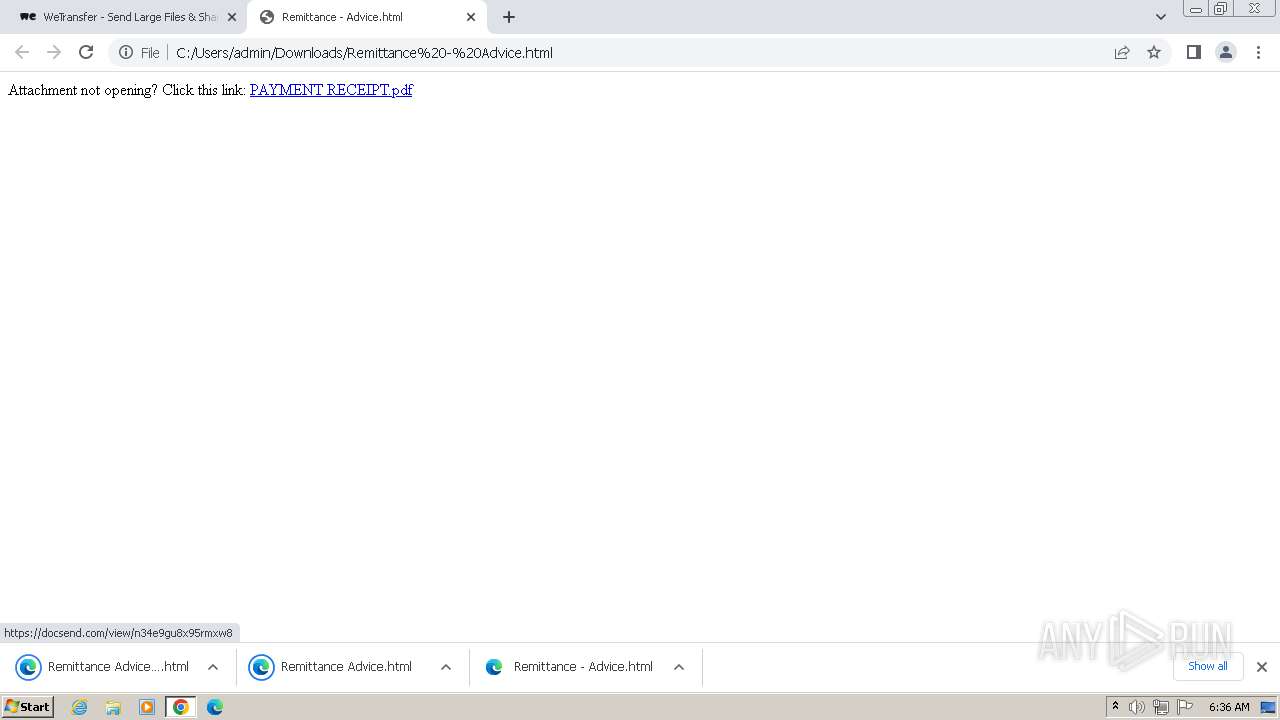Share this page icon in address bar
The width and height of the screenshot is (1280, 720).
pyautogui.click(x=1122, y=53)
